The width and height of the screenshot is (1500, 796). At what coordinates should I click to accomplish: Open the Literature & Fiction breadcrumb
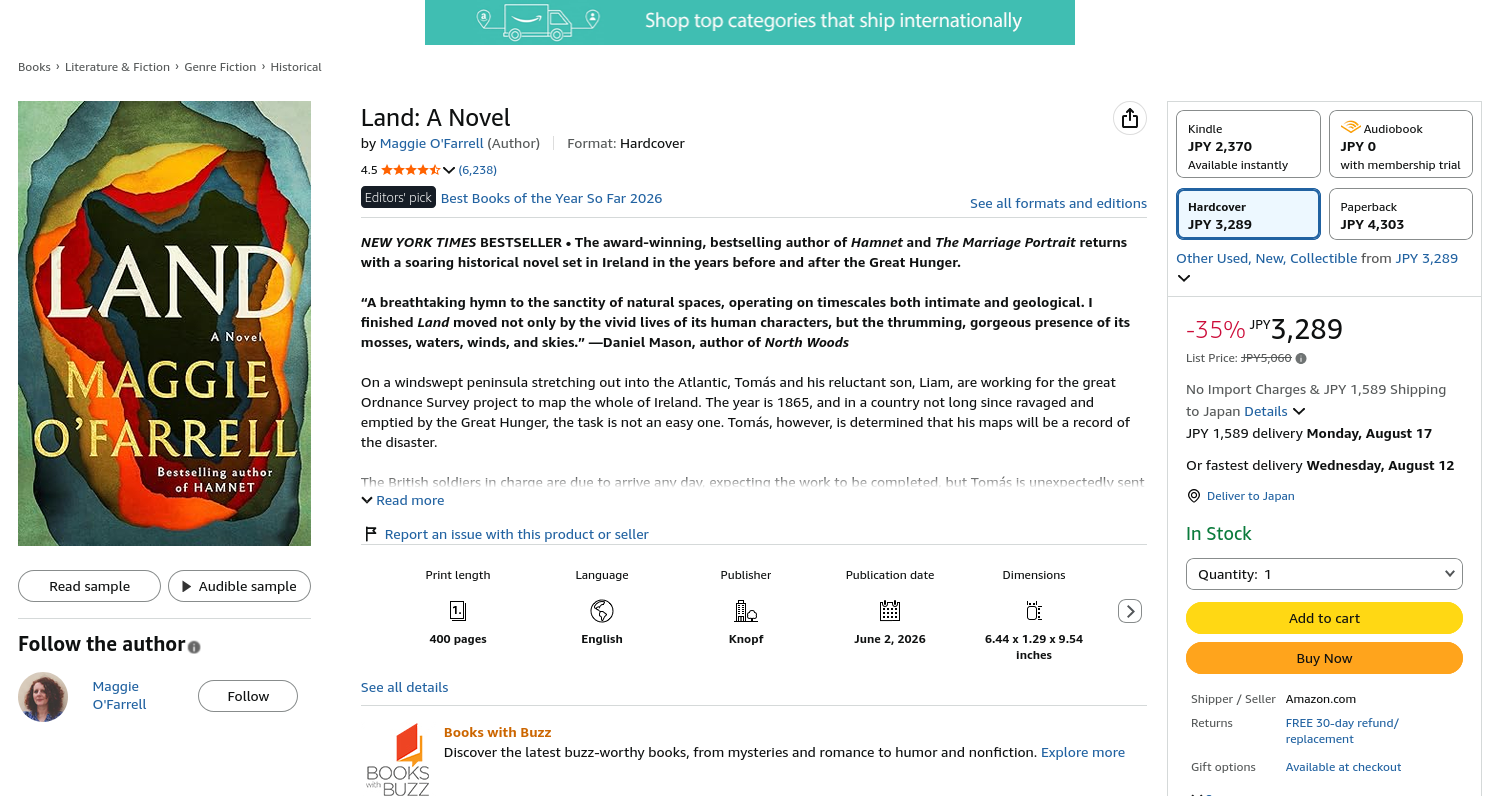(117, 67)
